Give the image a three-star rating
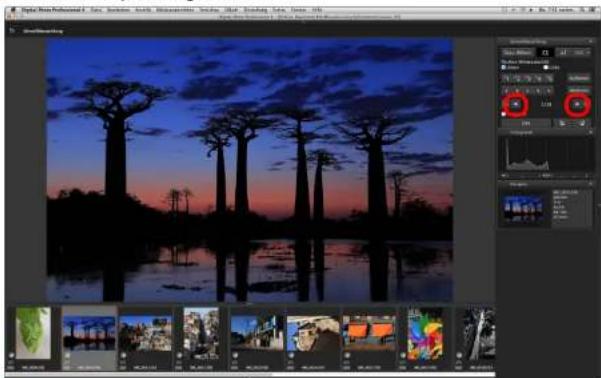 (x=528, y=91)
